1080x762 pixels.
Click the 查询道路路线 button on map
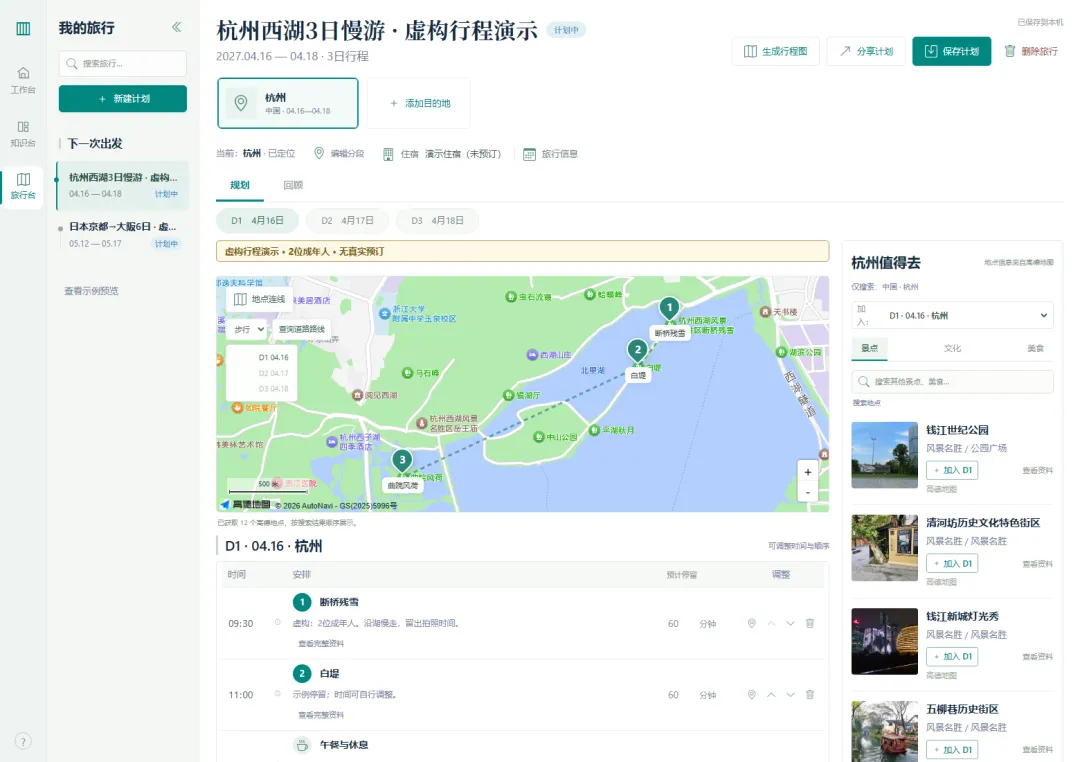tap(302, 329)
